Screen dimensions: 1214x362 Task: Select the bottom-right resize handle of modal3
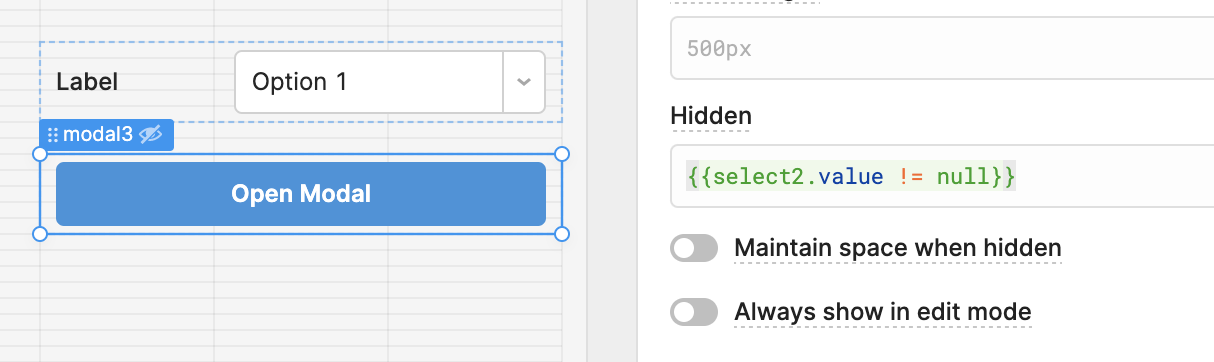562,234
